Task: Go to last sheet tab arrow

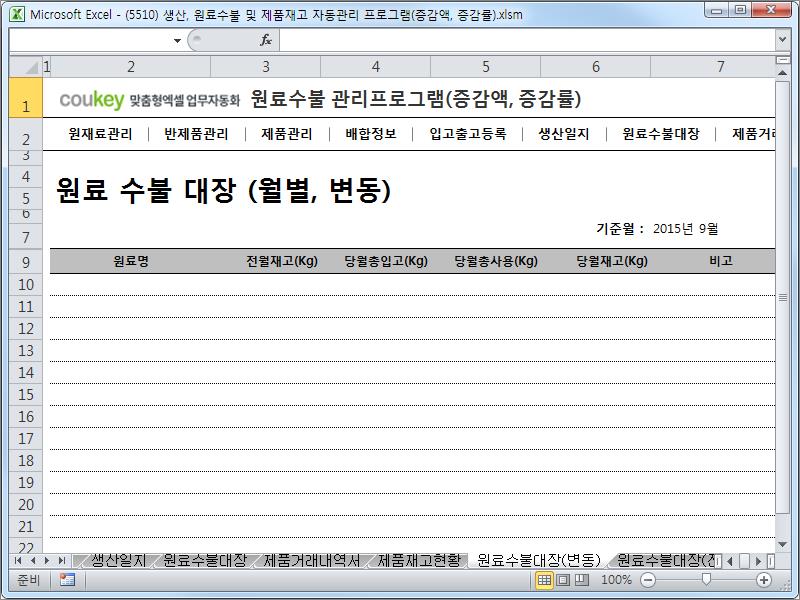Action: (61, 561)
